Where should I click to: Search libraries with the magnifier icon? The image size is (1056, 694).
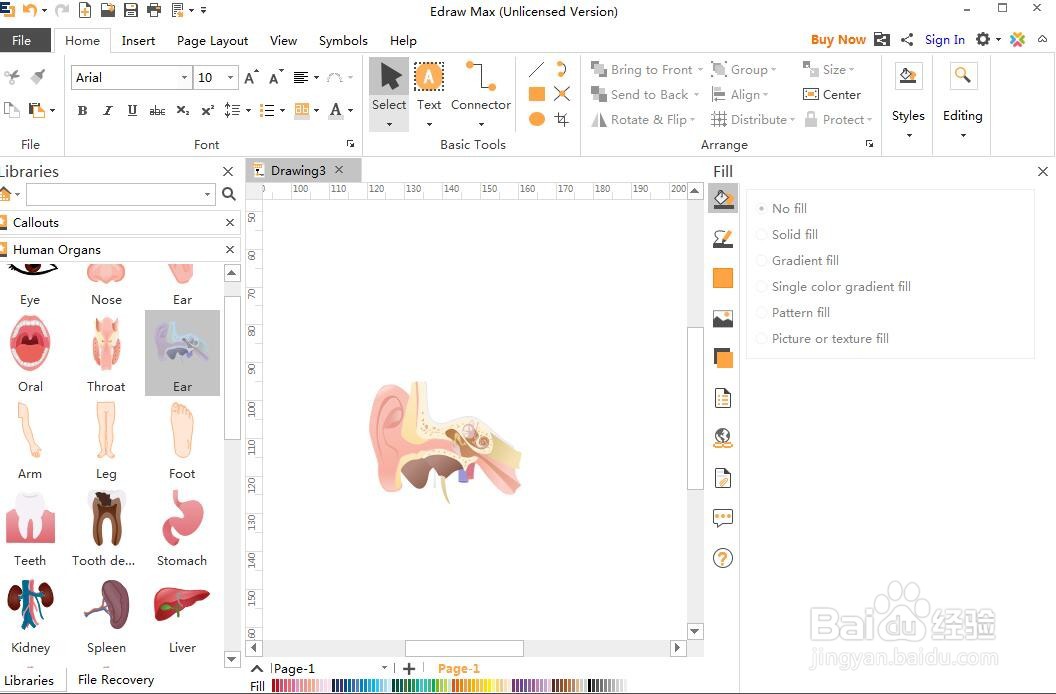(x=229, y=194)
